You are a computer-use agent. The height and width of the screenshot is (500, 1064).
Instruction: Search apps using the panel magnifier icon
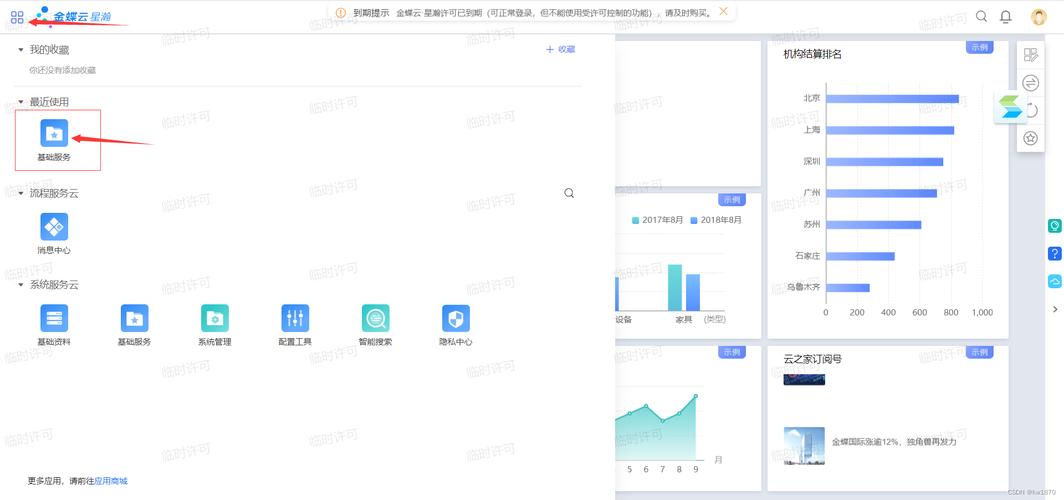pyautogui.click(x=569, y=193)
